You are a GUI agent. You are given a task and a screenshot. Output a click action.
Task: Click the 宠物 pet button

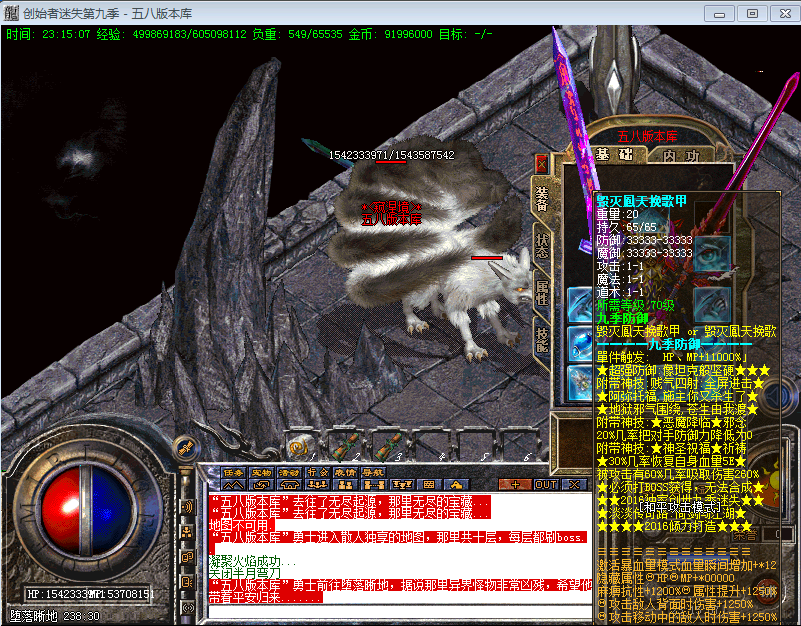(262, 472)
